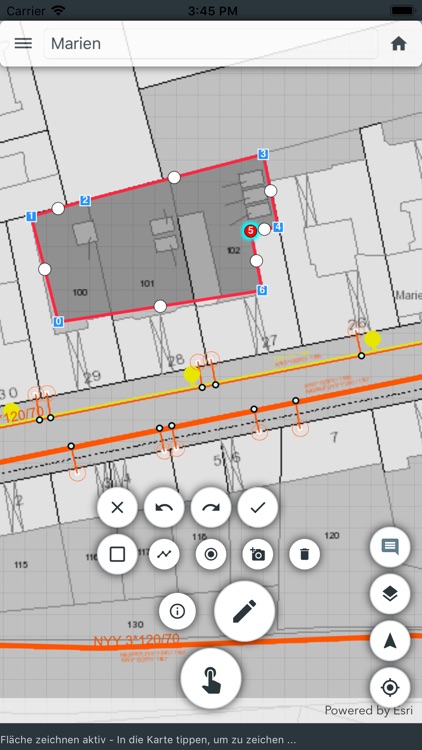Image resolution: width=422 pixels, height=750 pixels.
Task: Tap the navigation arrow button
Action: point(390,640)
